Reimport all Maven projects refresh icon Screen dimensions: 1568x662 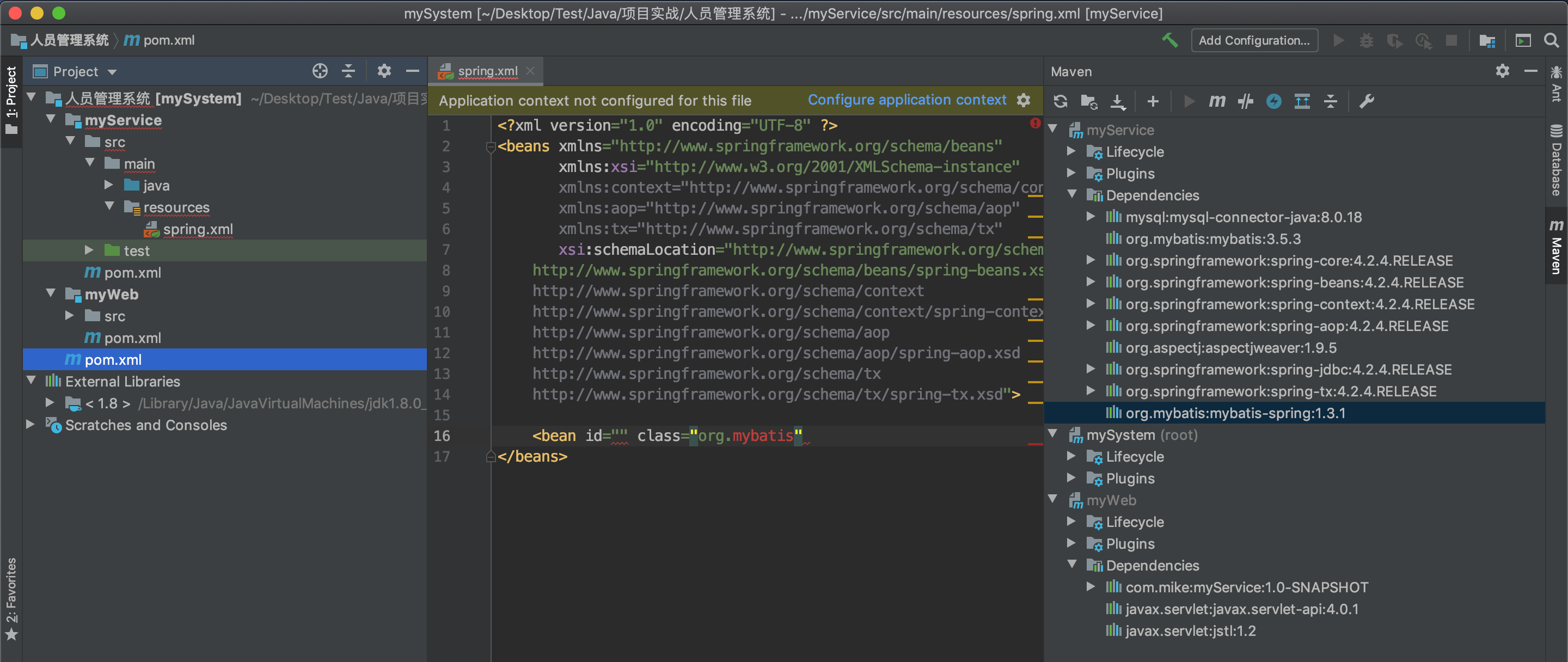click(x=1061, y=101)
